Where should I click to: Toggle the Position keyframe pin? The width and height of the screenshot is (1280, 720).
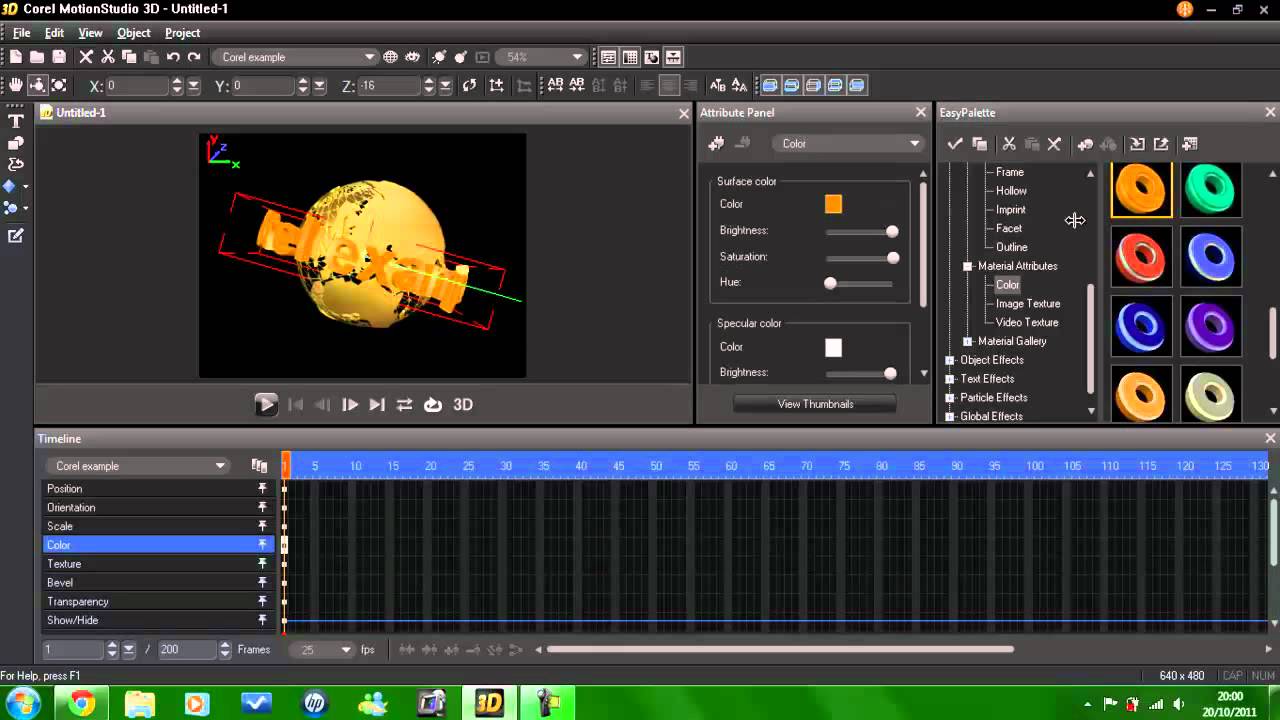tap(262, 489)
